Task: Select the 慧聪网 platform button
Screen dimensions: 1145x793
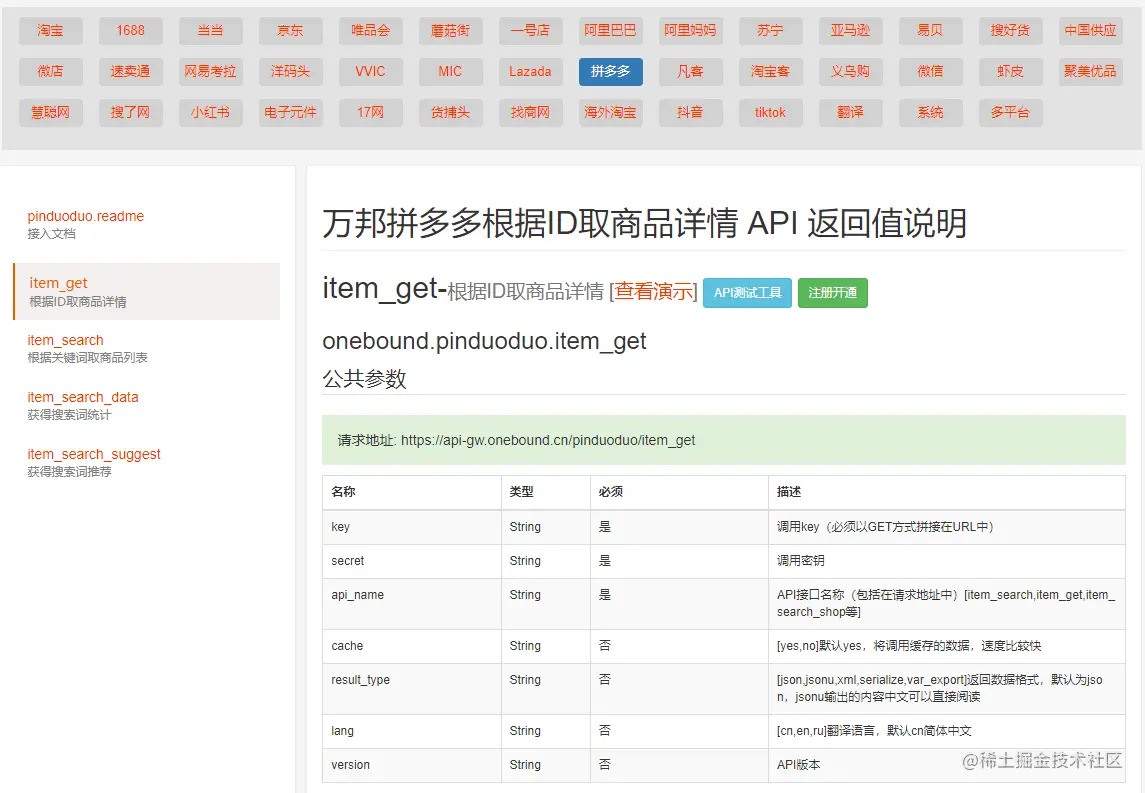Action: coord(50,112)
